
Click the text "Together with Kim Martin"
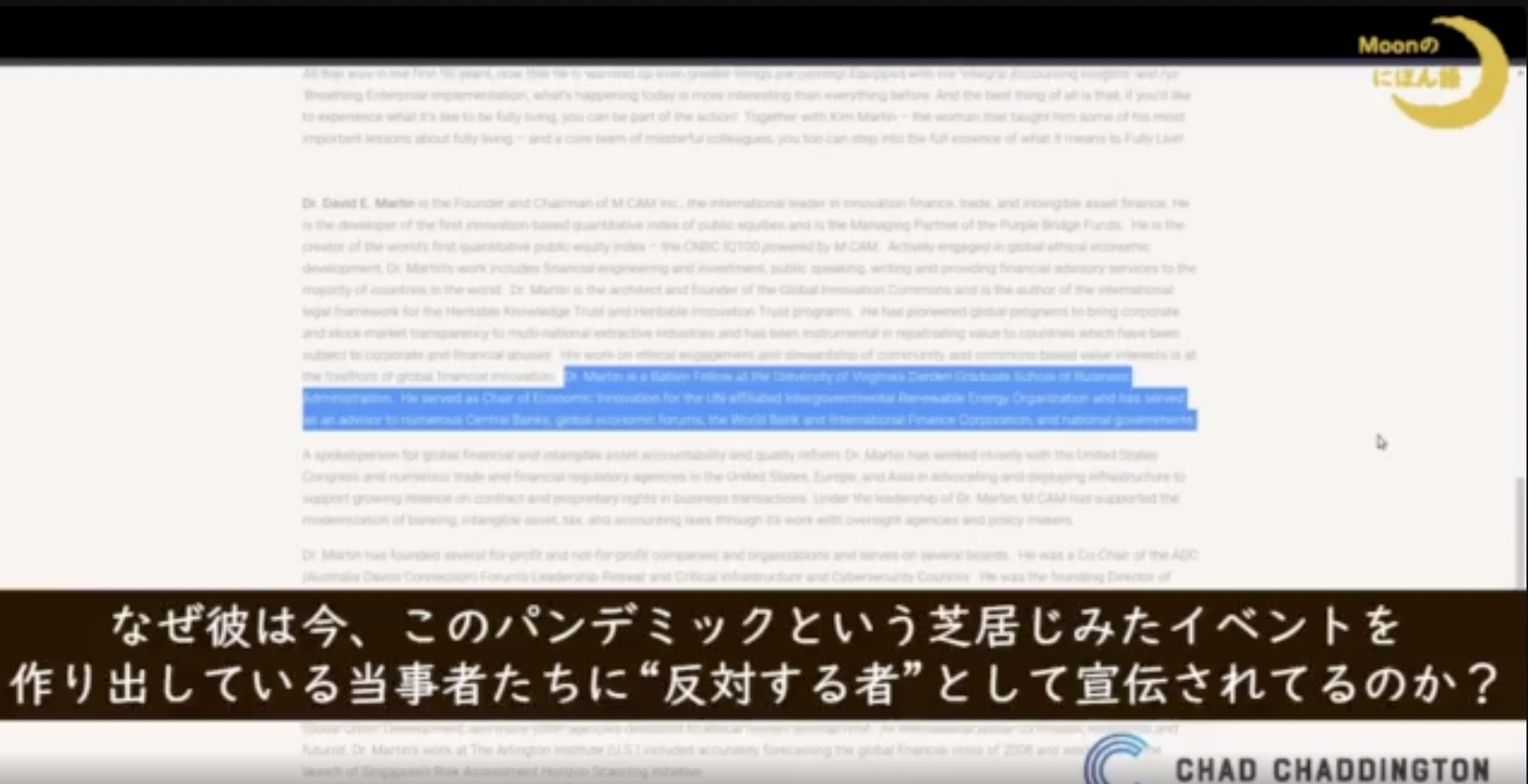click(x=821, y=118)
